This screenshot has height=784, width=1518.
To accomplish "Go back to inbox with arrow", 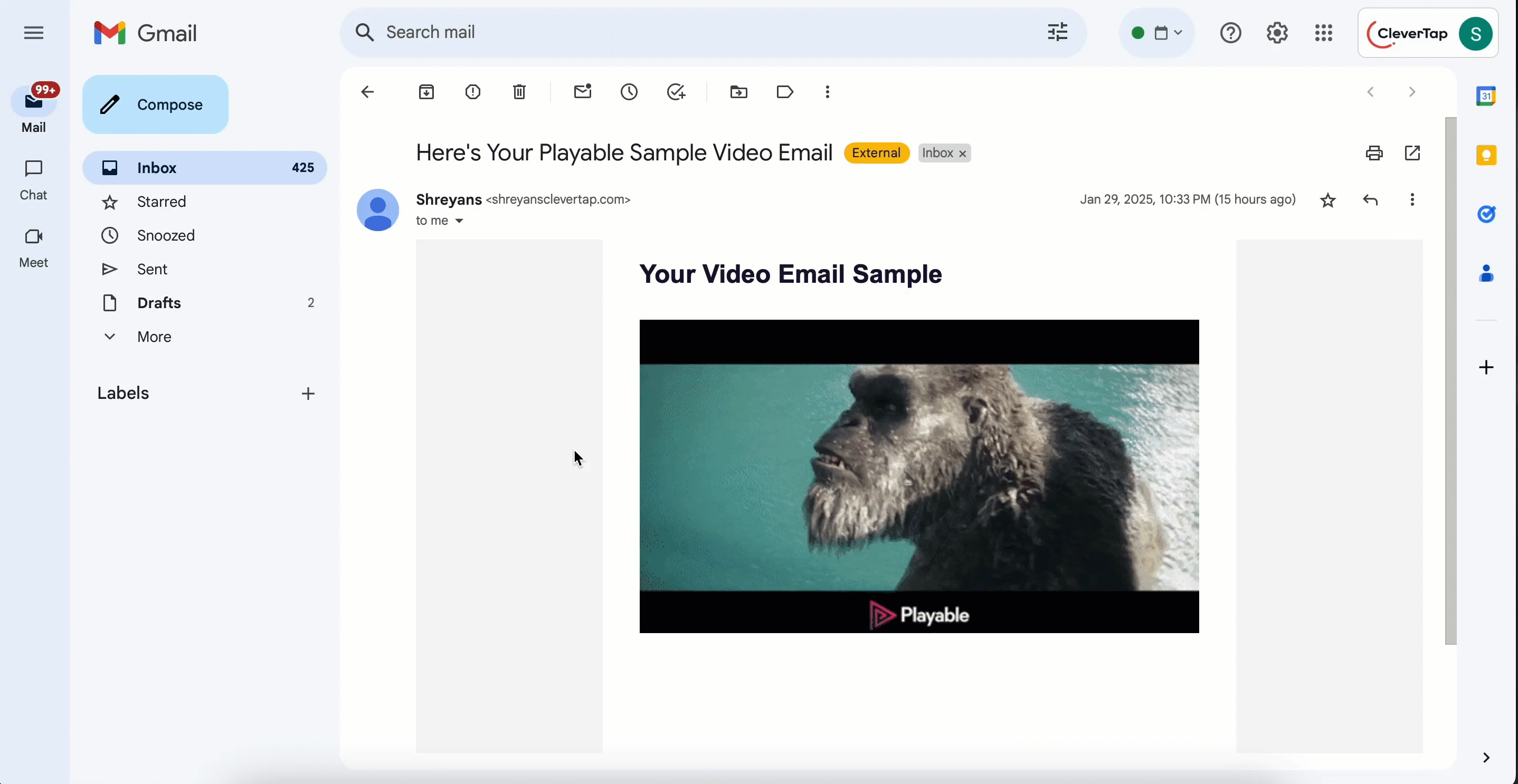I will click(x=368, y=92).
